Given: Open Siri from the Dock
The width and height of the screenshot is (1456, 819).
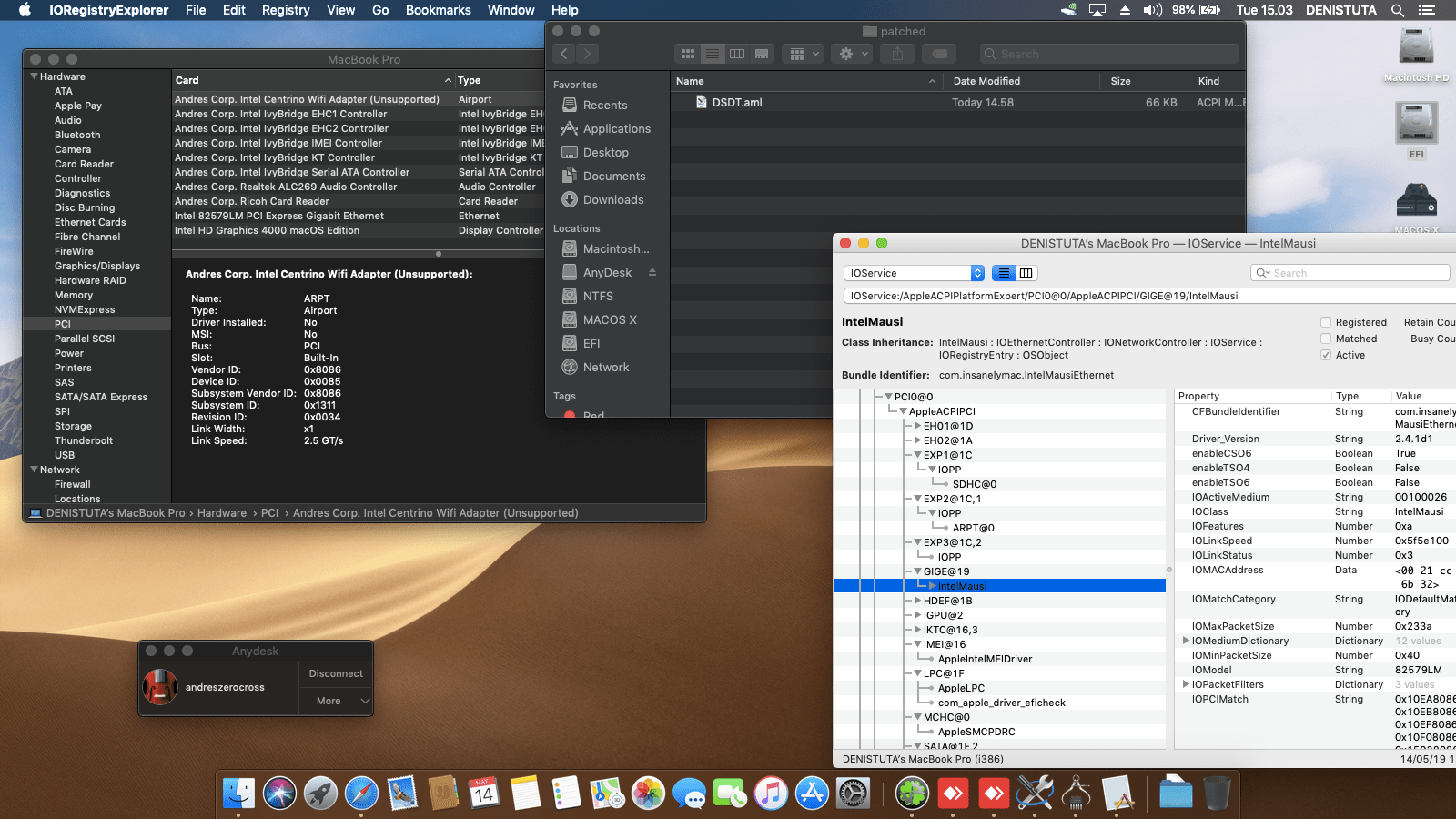Looking at the screenshot, I should (x=279, y=794).
